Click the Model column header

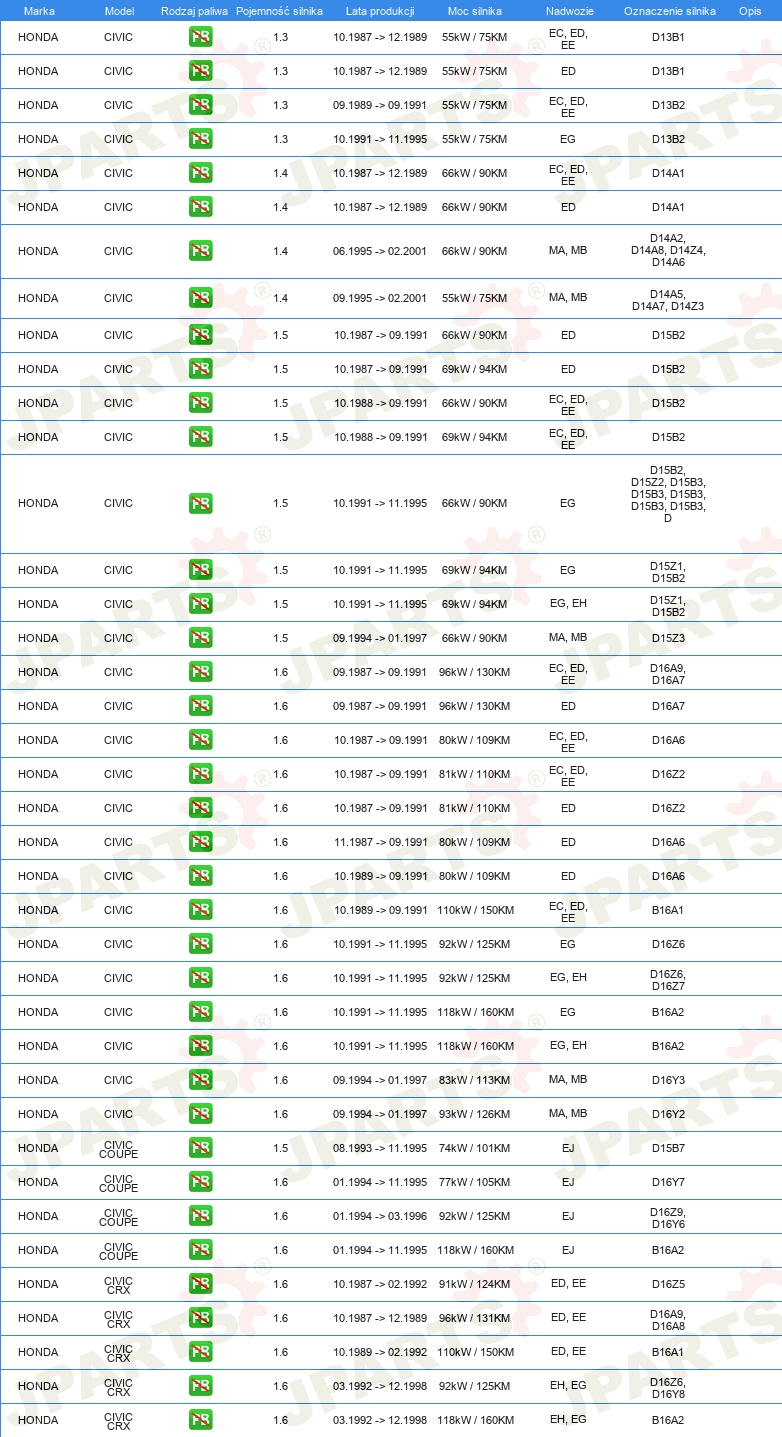coord(119,10)
